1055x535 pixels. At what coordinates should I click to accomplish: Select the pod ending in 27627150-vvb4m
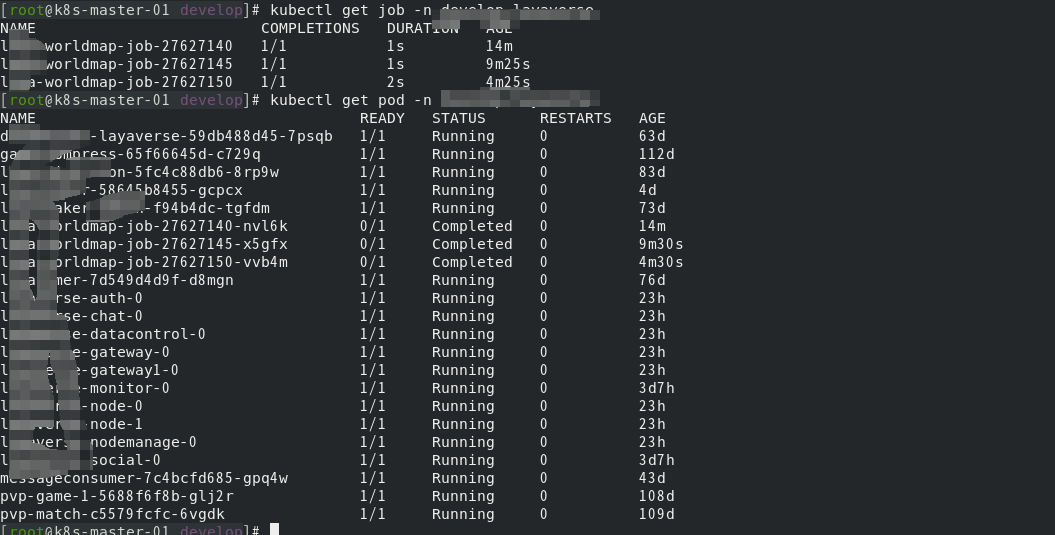pyautogui.click(x=148, y=262)
